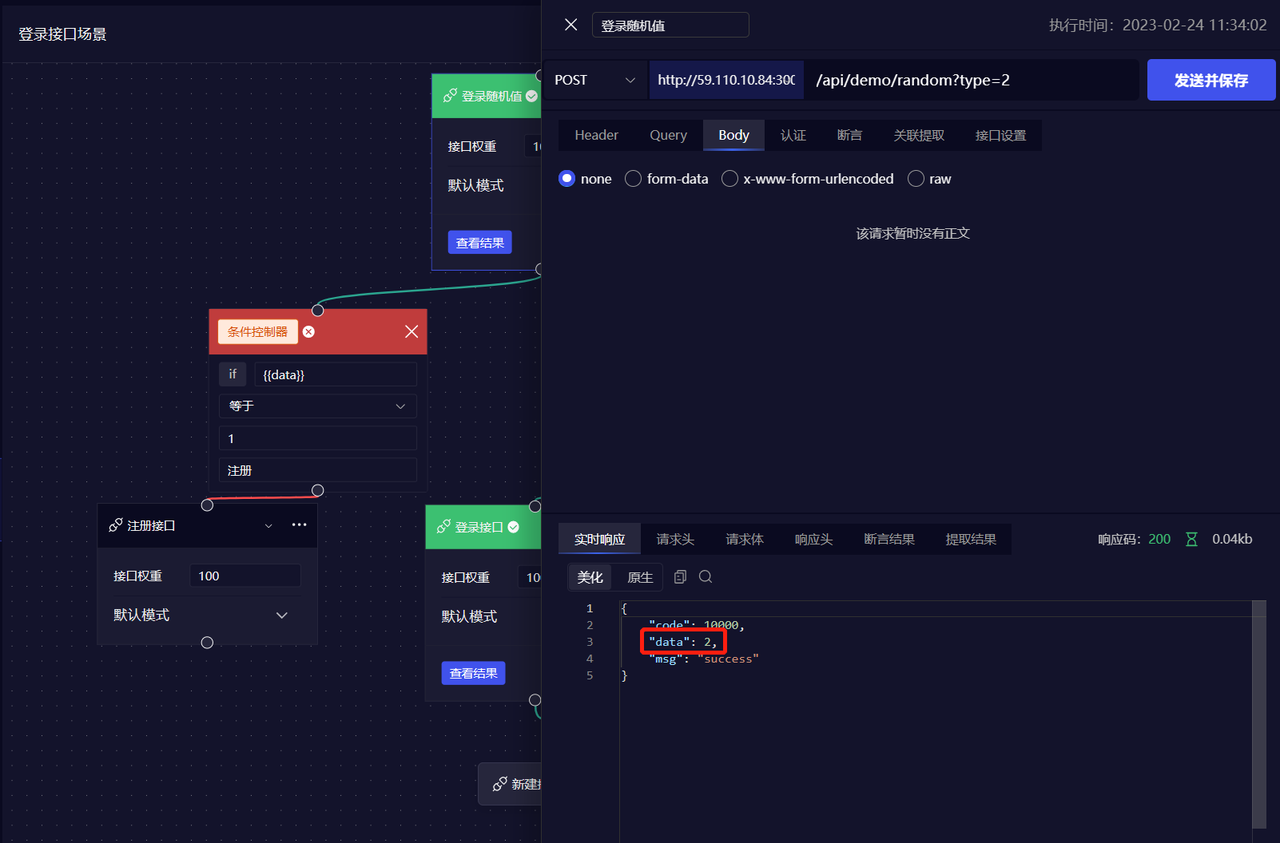This screenshot has width=1280, height=843.
Task: Open the 关联提取 tab
Action: coord(918,135)
